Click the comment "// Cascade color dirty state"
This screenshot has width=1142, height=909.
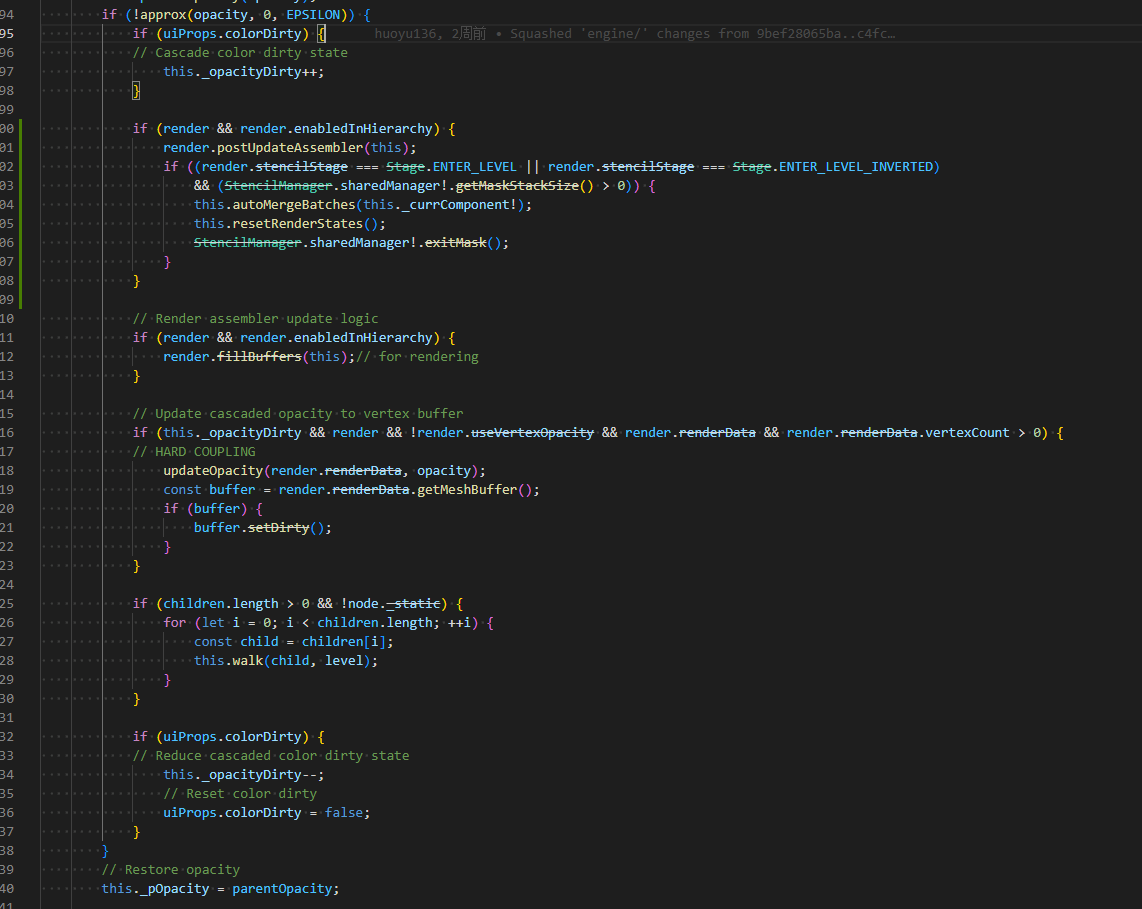240,52
